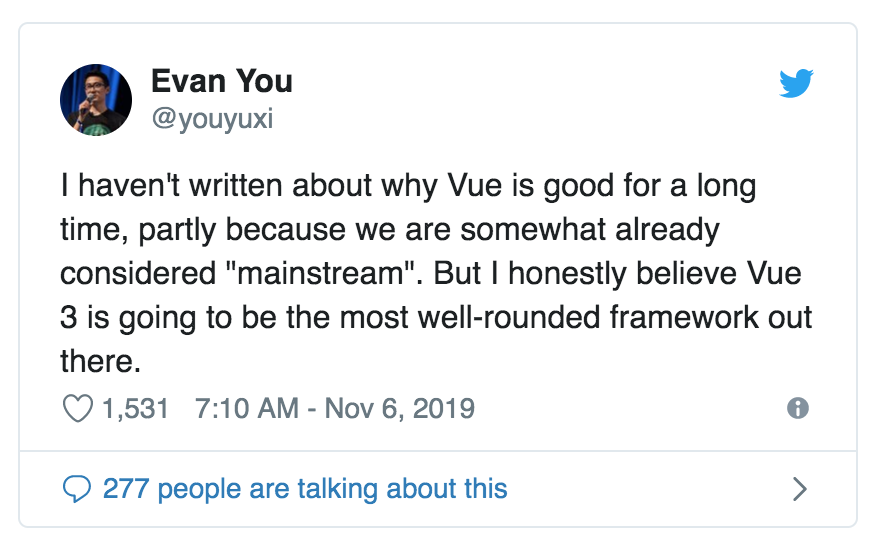The image size is (880, 558).
Task: Click the Twitter bird logo
Action: [x=796, y=84]
